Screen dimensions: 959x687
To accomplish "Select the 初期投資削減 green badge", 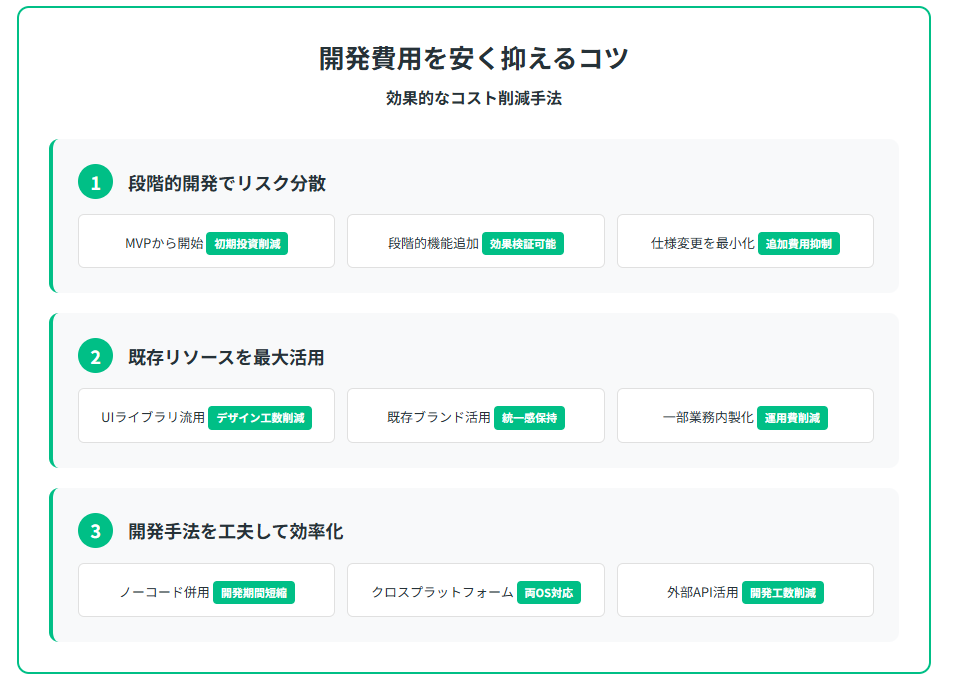I will (x=247, y=243).
